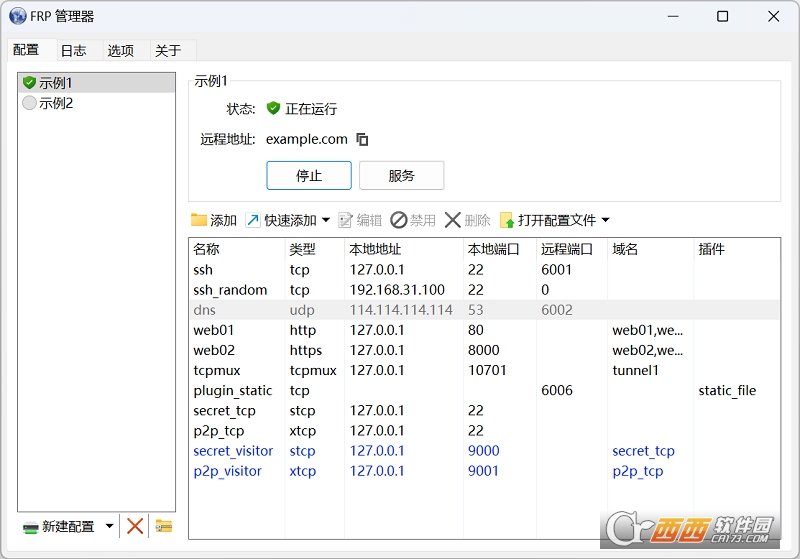Select the web02 proxy row
This screenshot has width=800, height=559.
(x=484, y=350)
